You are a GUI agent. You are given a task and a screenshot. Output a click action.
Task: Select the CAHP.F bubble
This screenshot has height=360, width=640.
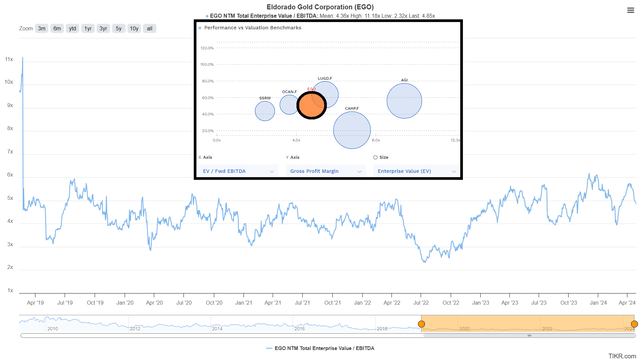352,130
